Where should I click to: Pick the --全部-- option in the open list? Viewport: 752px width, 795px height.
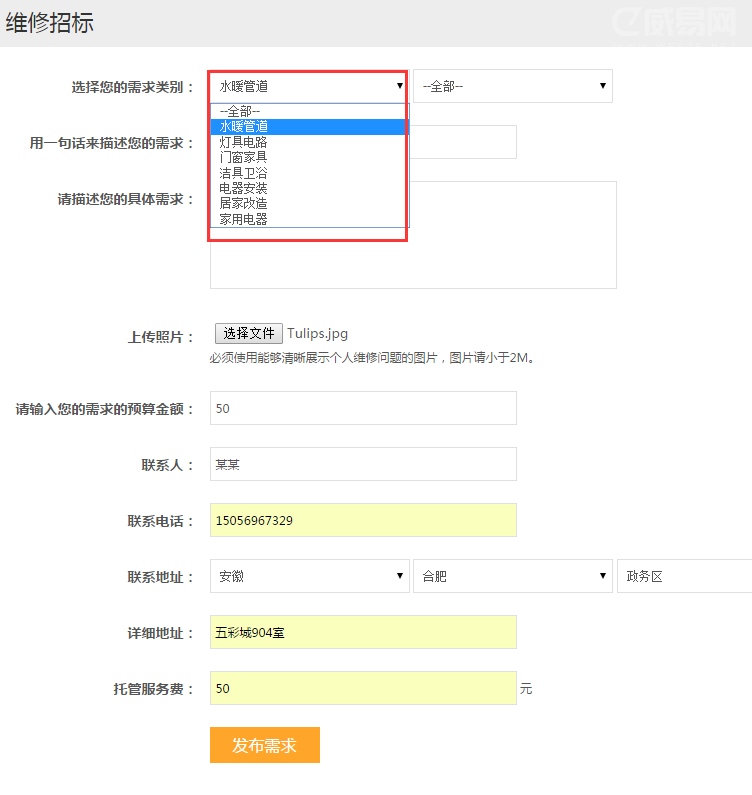240,111
